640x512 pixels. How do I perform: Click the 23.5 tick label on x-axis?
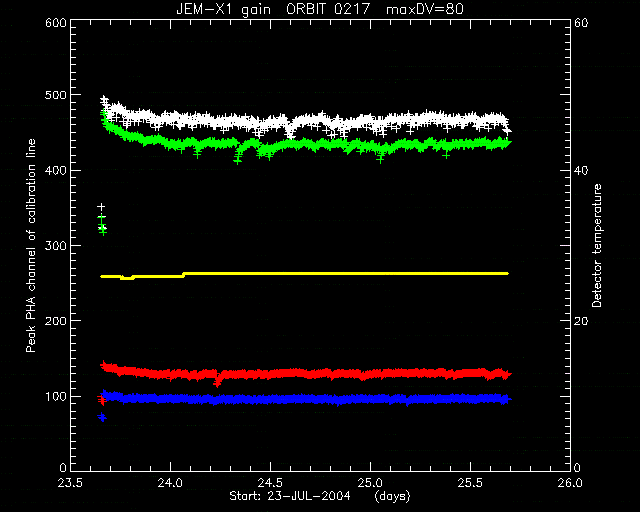point(70,483)
